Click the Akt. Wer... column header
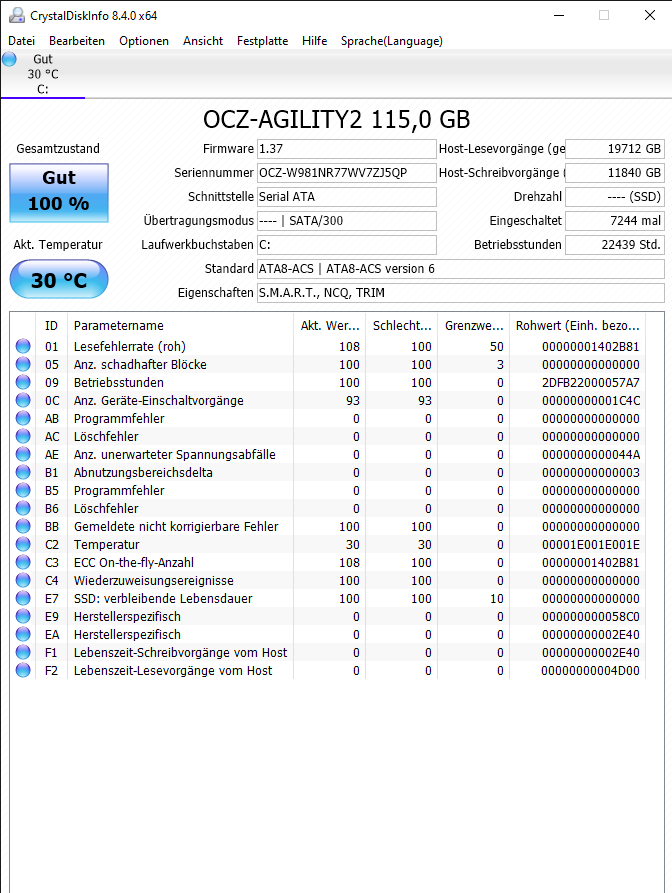672x893 pixels. (330, 326)
